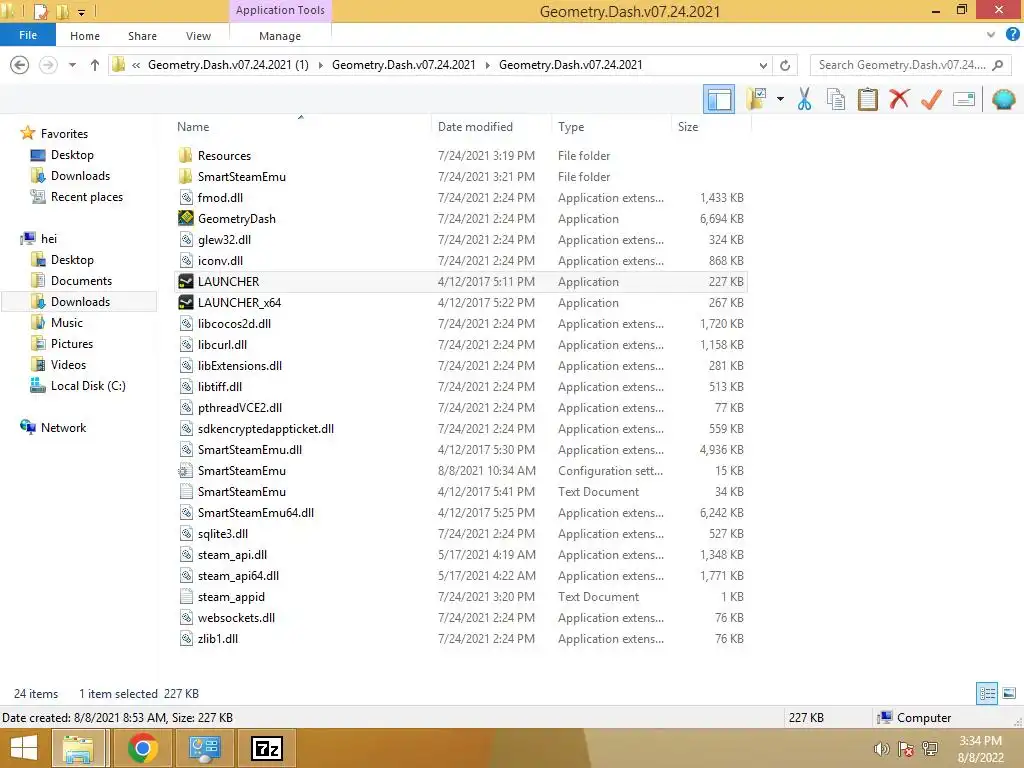Click the Copy pages icon
This screenshot has height=768, width=1024.
click(x=835, y=99)
